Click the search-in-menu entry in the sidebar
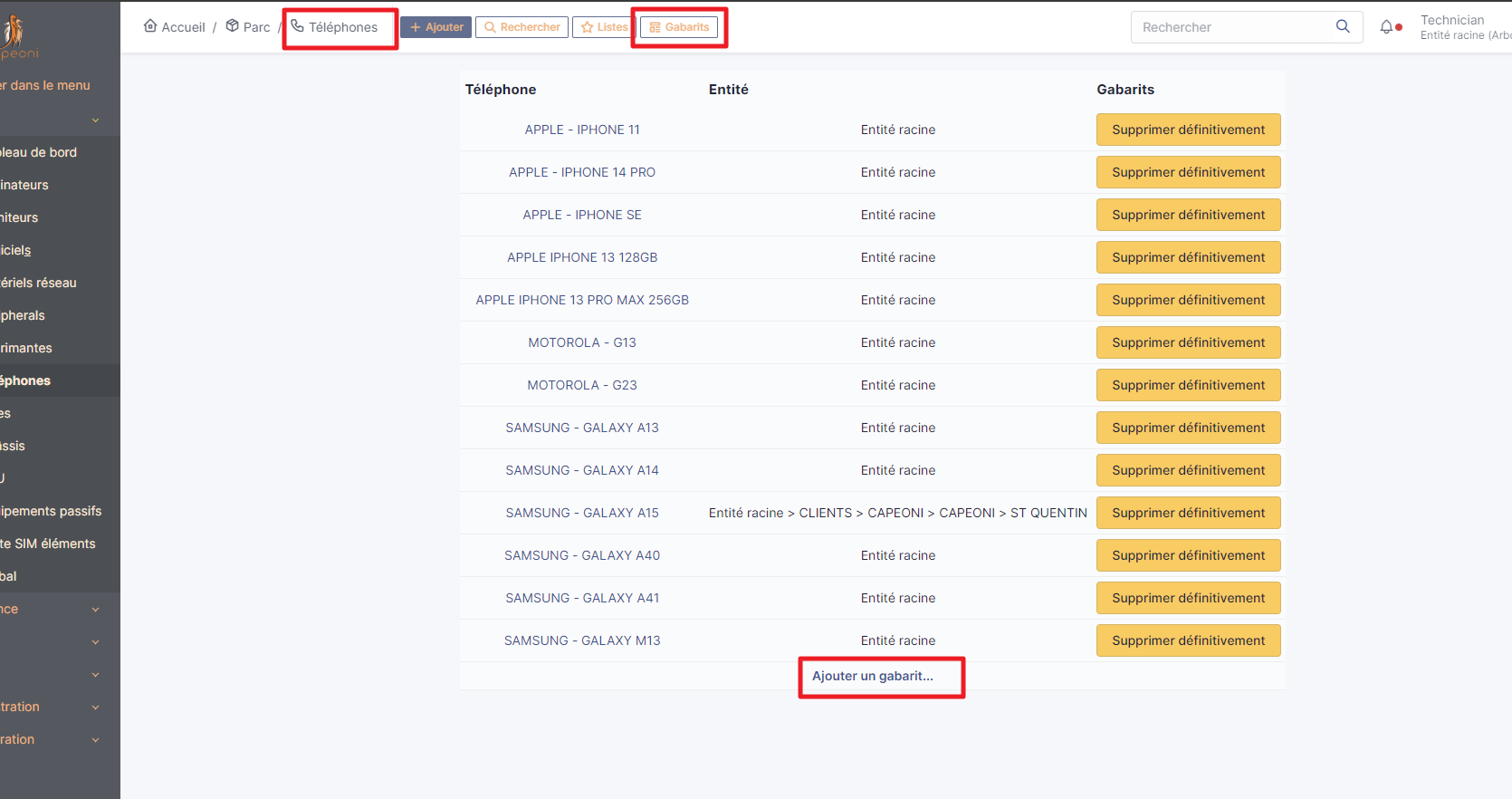 [x=45, y=85]
